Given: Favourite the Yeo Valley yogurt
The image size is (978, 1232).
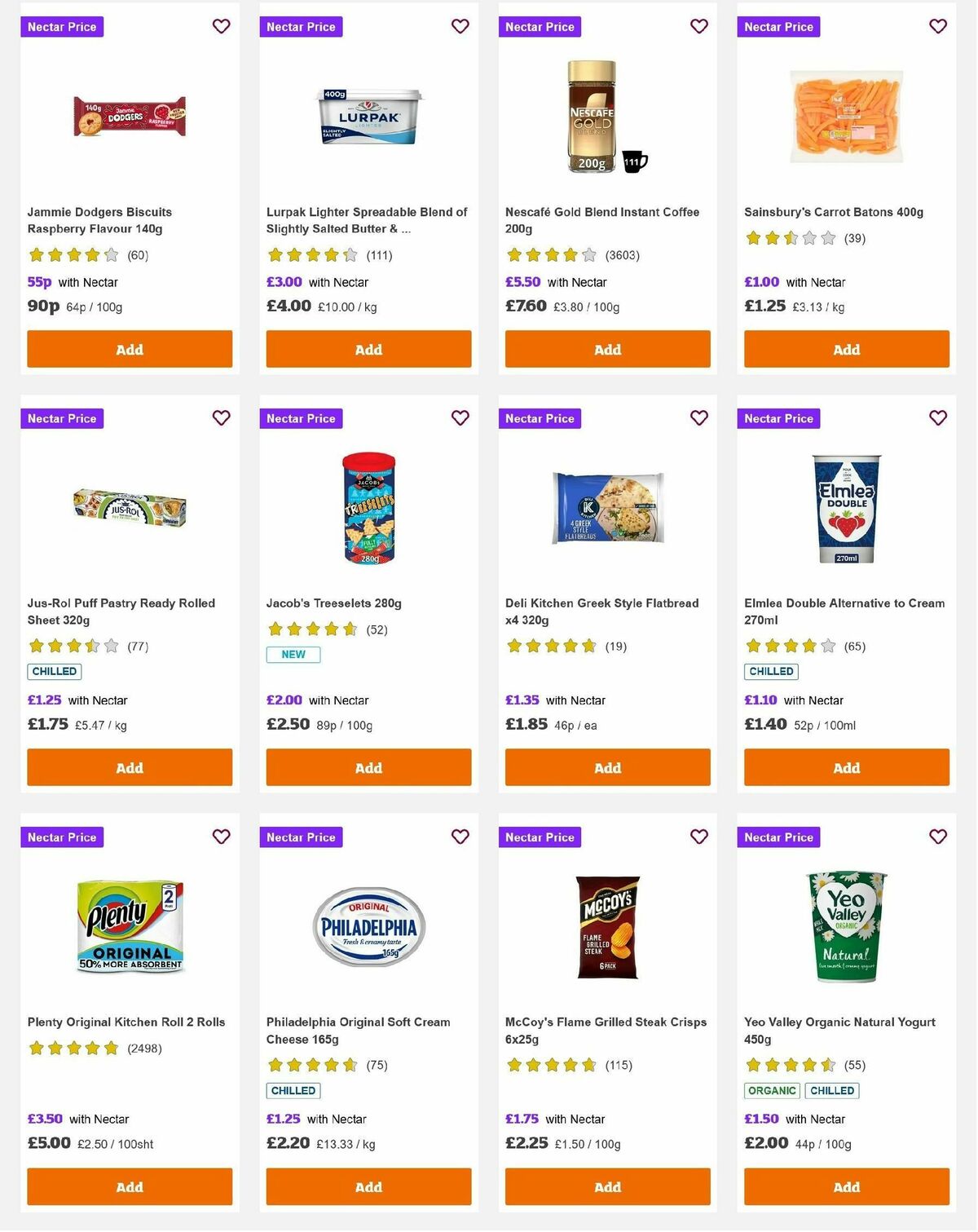Looking at the screenshot, I should point(937,837).
